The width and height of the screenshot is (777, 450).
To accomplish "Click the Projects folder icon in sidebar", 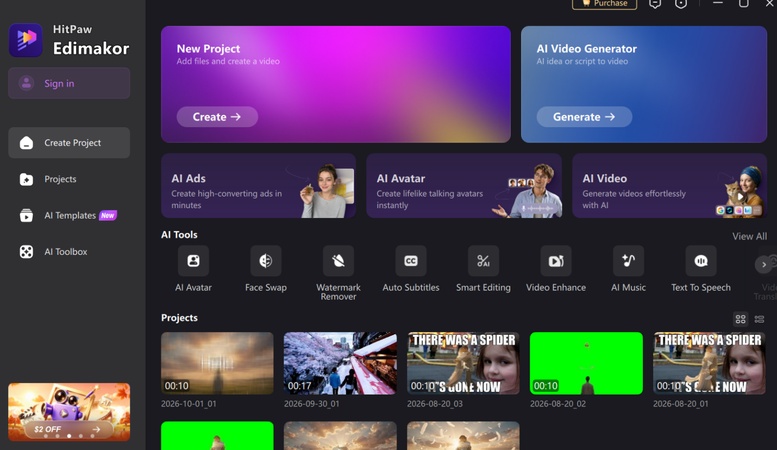I will 26,179.
